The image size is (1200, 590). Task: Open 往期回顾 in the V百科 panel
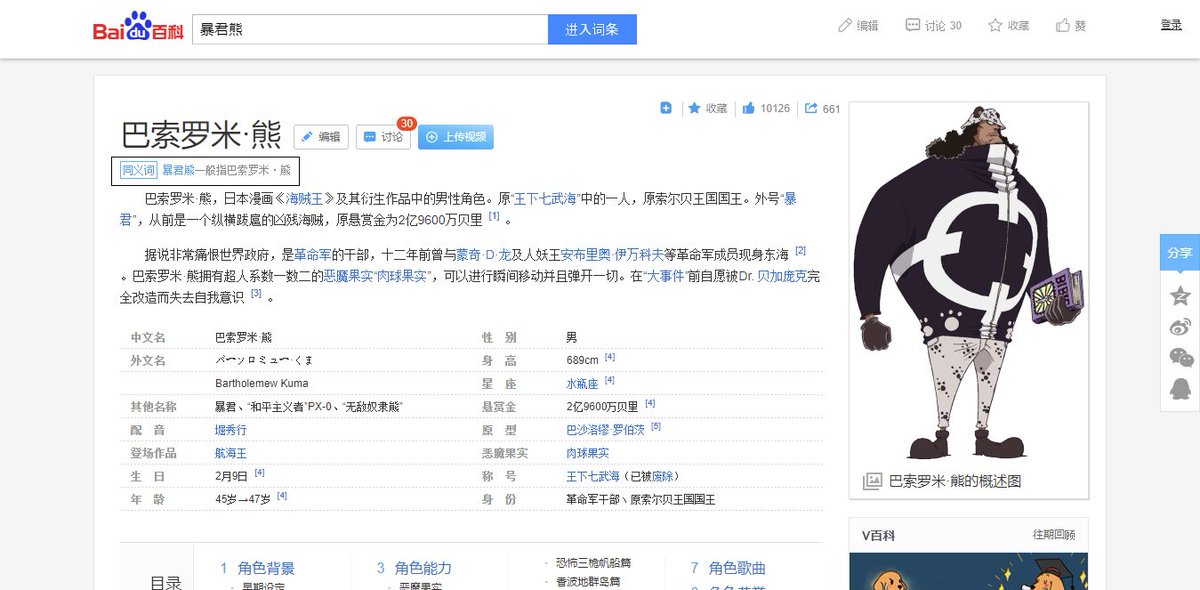[1054, 535]
